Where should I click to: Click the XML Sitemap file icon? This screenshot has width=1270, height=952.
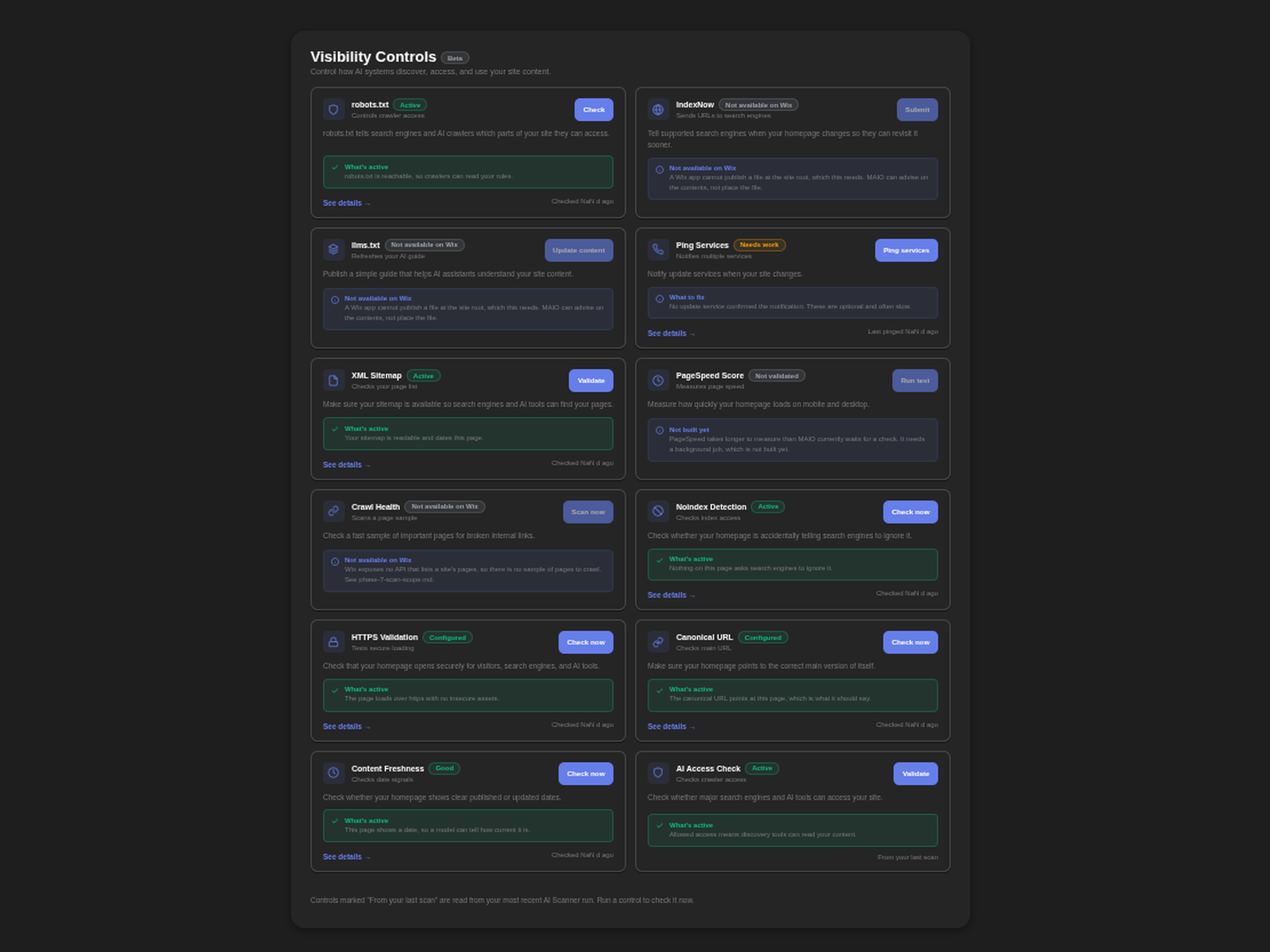333,381
